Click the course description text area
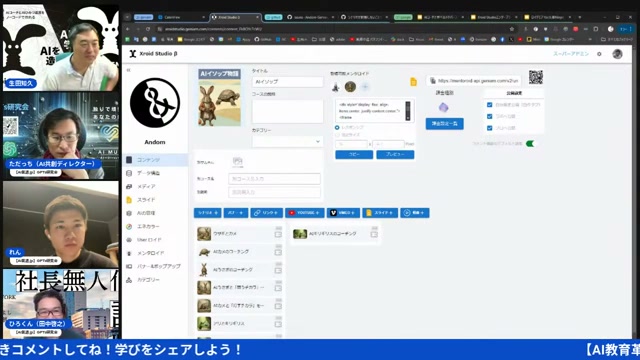Viewport: 640px width, 360px height. 287,111
